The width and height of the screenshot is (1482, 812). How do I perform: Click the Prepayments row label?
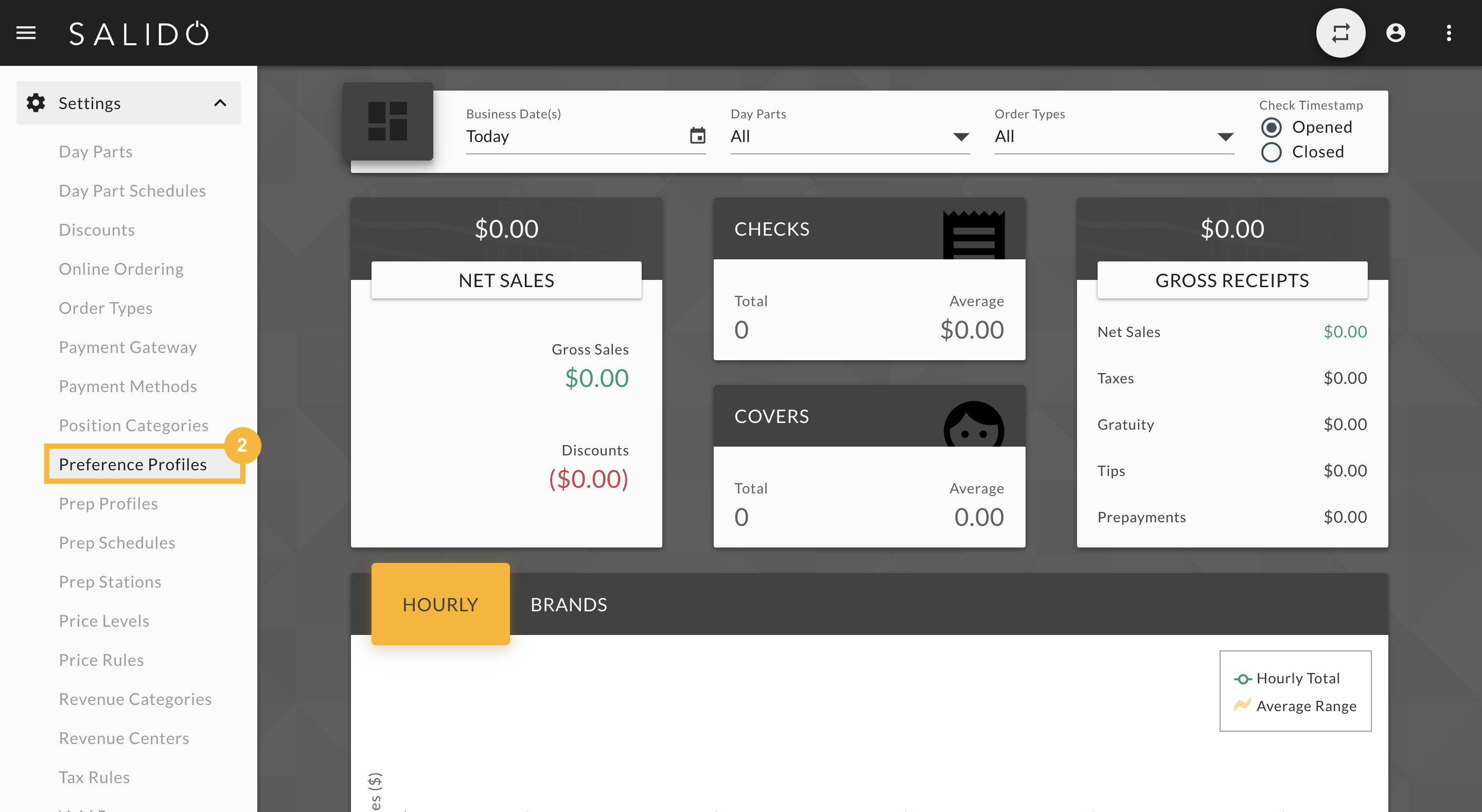click(1141, 517)
